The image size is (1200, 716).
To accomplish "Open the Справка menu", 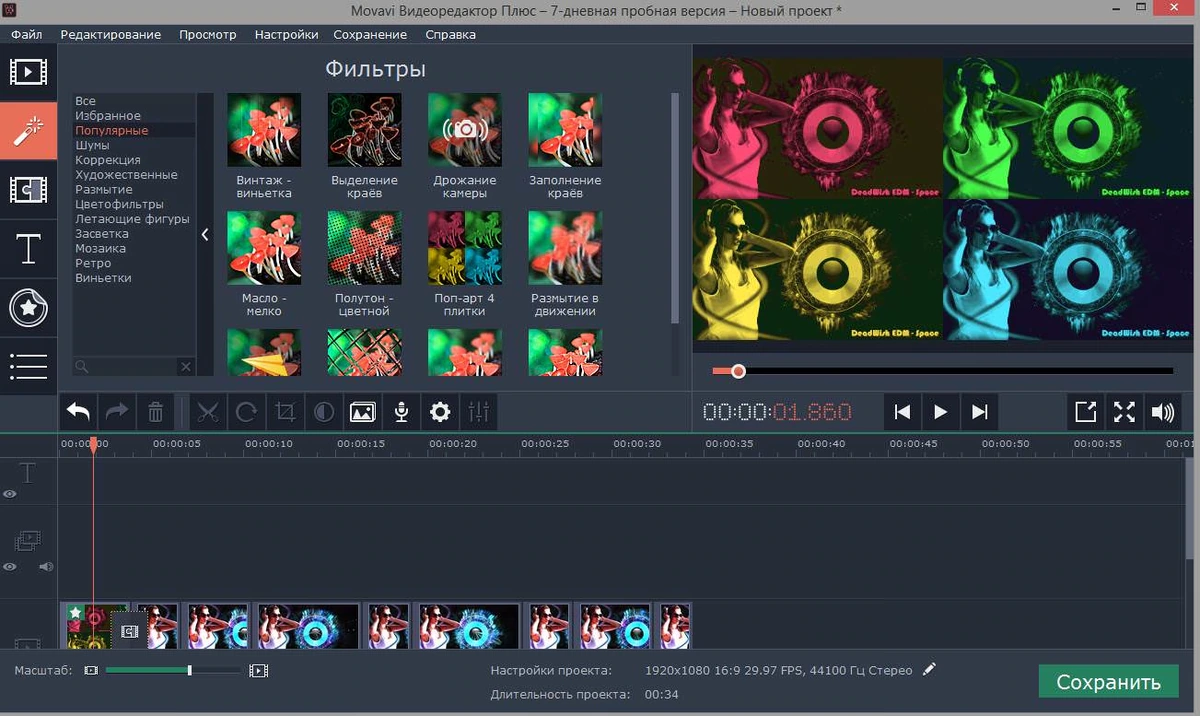I will click(450, 34).
